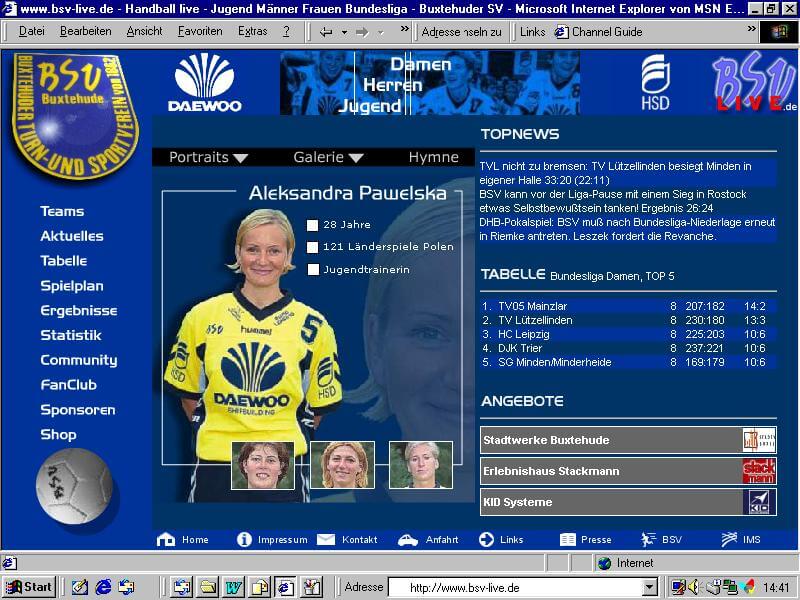
Task: Open the Statistik sidebar link
Action: (71, 335)
